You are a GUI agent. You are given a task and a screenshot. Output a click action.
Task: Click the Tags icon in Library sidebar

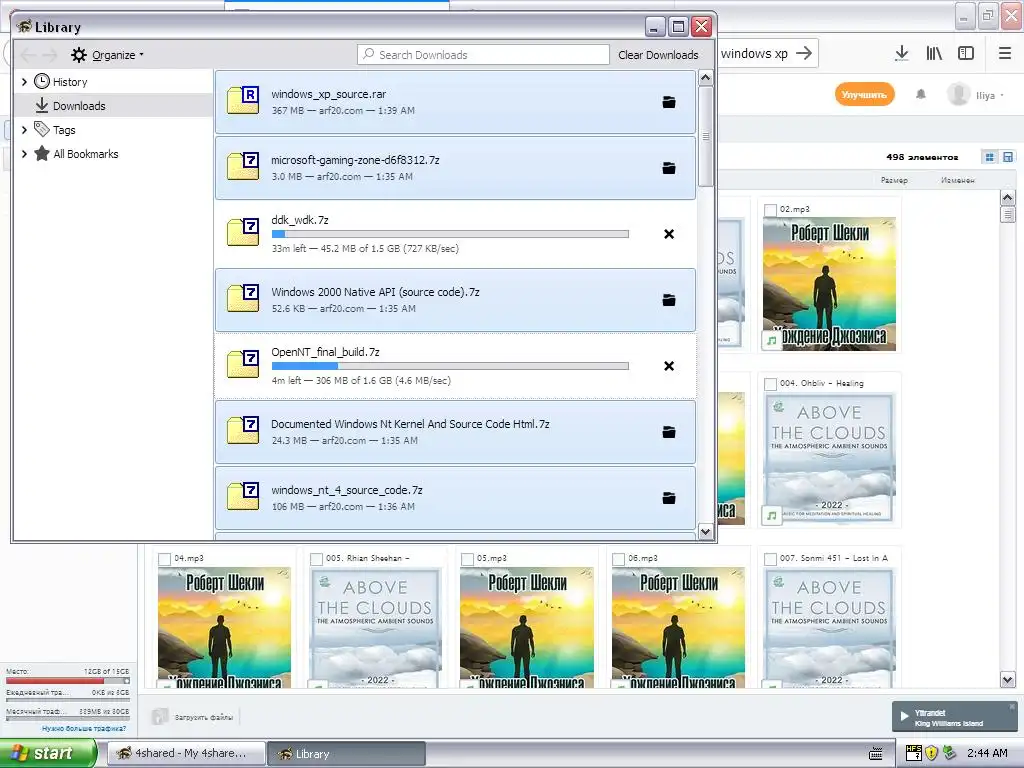pyautogui.click(x=42, y=129)
